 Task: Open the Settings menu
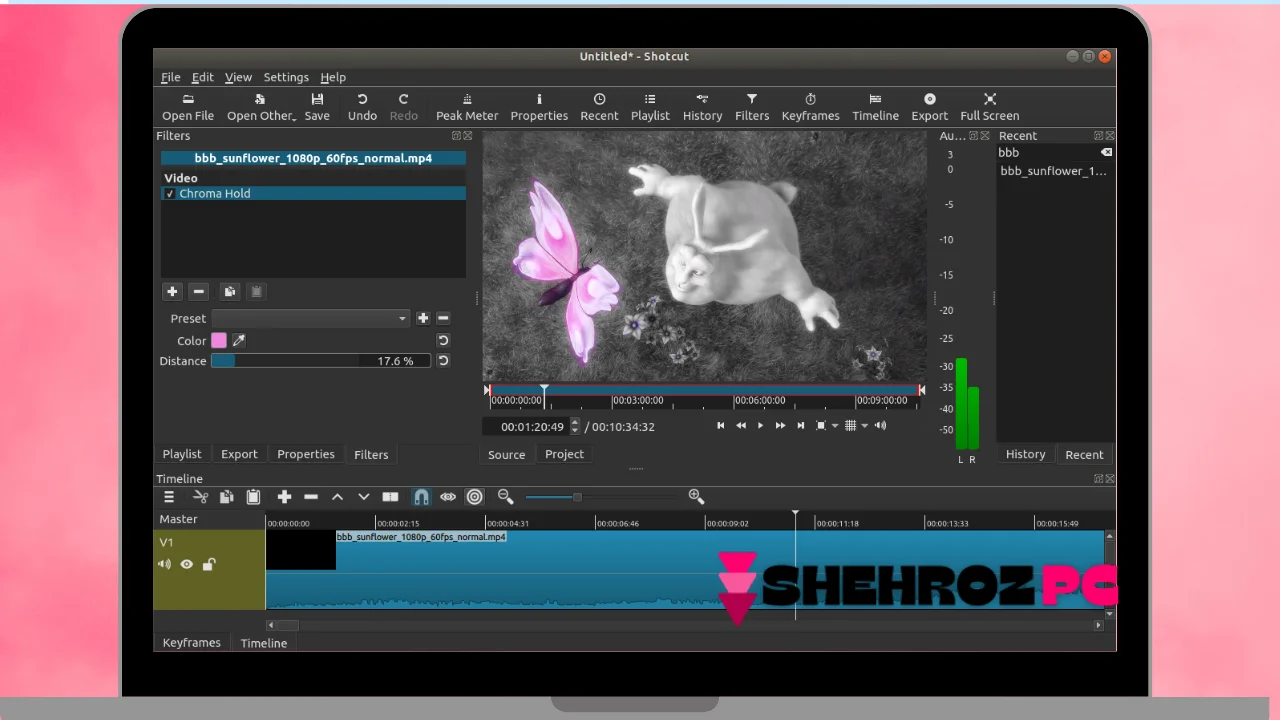pyautogui.click(x=286, y=77)
